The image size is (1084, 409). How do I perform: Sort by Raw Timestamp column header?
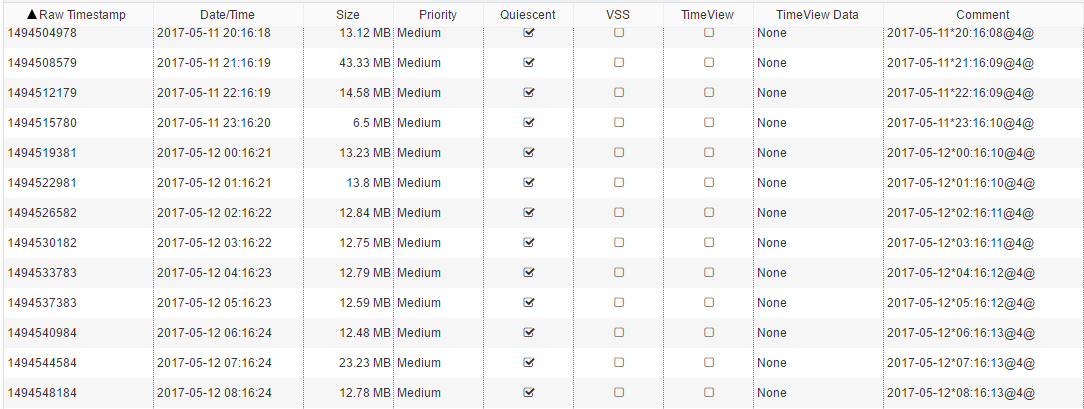point(76,15)
